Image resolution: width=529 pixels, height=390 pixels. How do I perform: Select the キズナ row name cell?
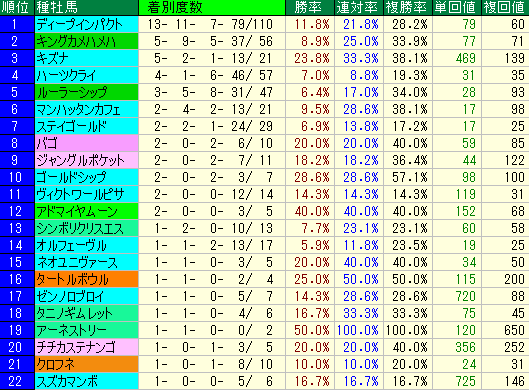pos(86,58)
